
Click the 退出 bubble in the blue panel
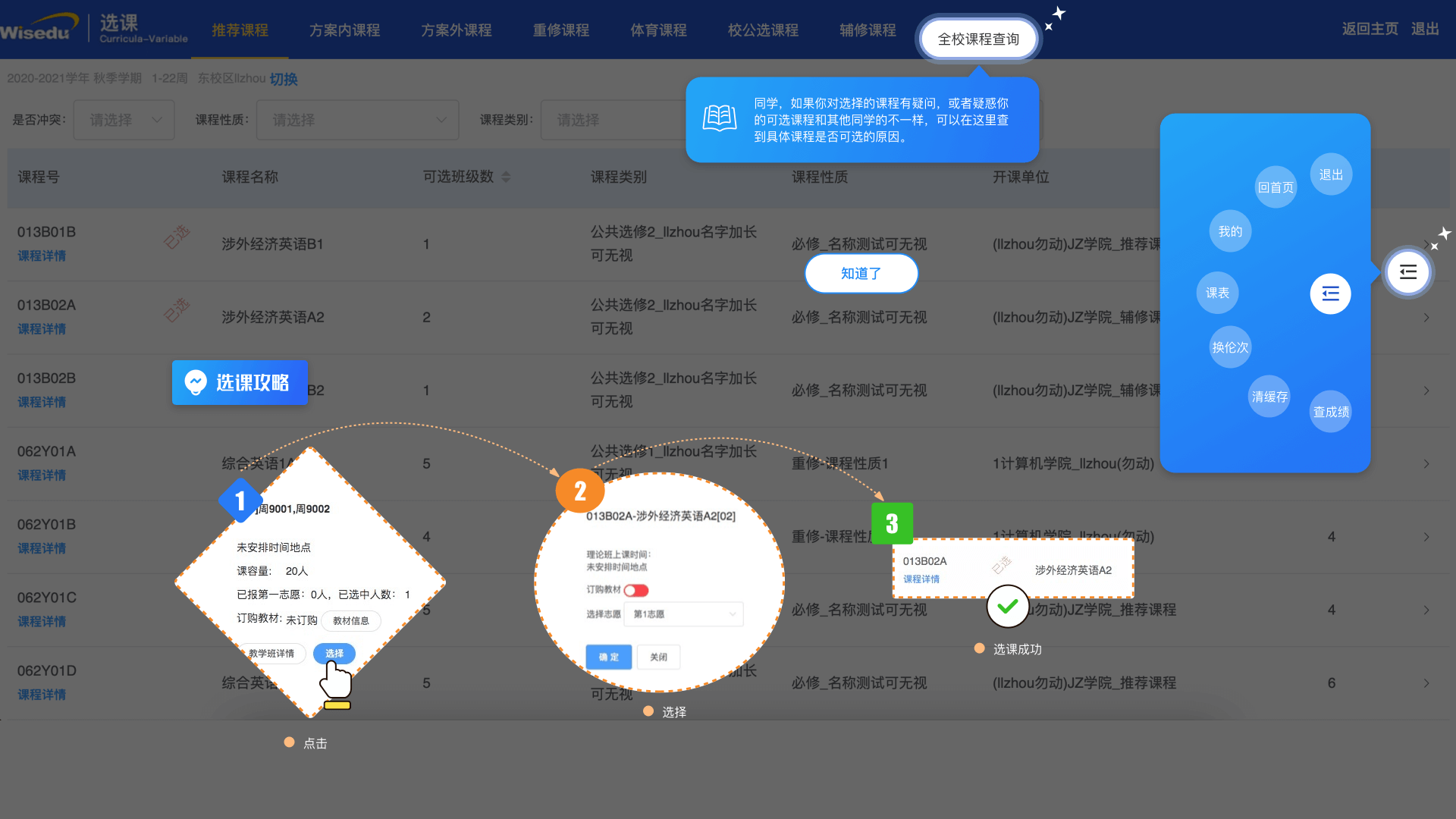[x=1331, y=174]
